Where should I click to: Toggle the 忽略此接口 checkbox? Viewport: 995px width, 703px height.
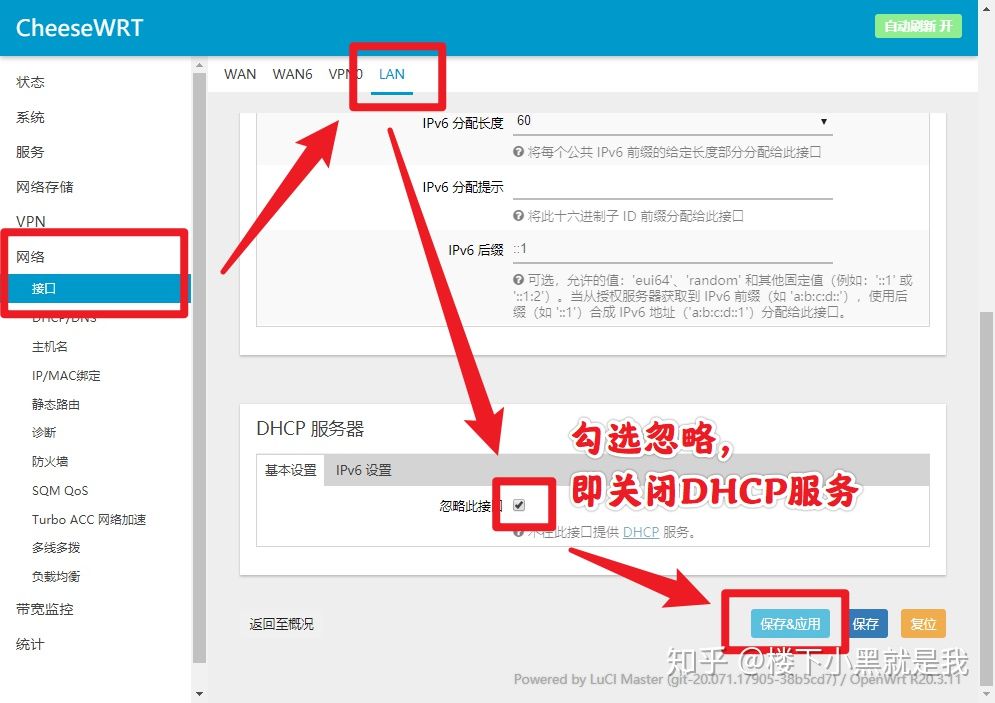519,505
